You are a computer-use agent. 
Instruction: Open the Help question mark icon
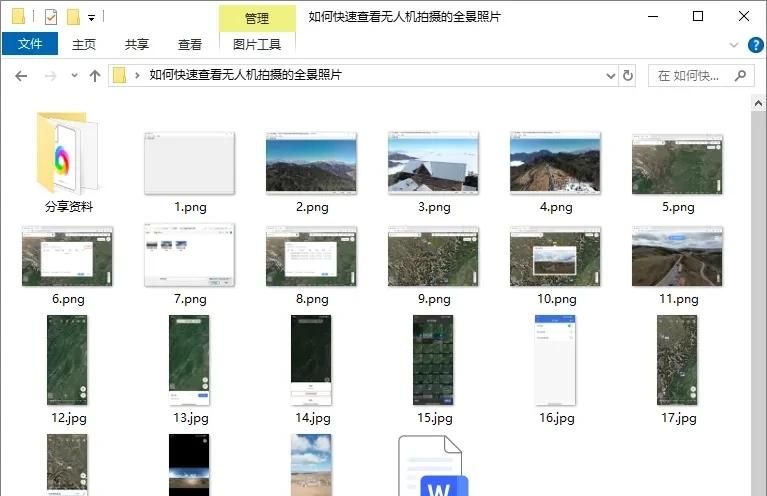[x=756, y=45]
